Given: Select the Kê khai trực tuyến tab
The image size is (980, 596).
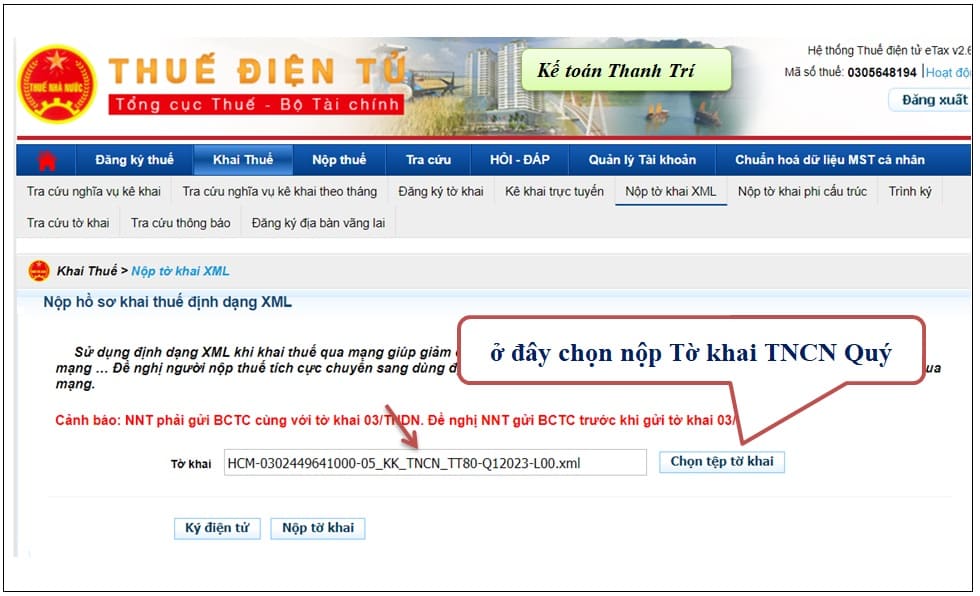Looking at the screenshot, I should pos(554,192).
